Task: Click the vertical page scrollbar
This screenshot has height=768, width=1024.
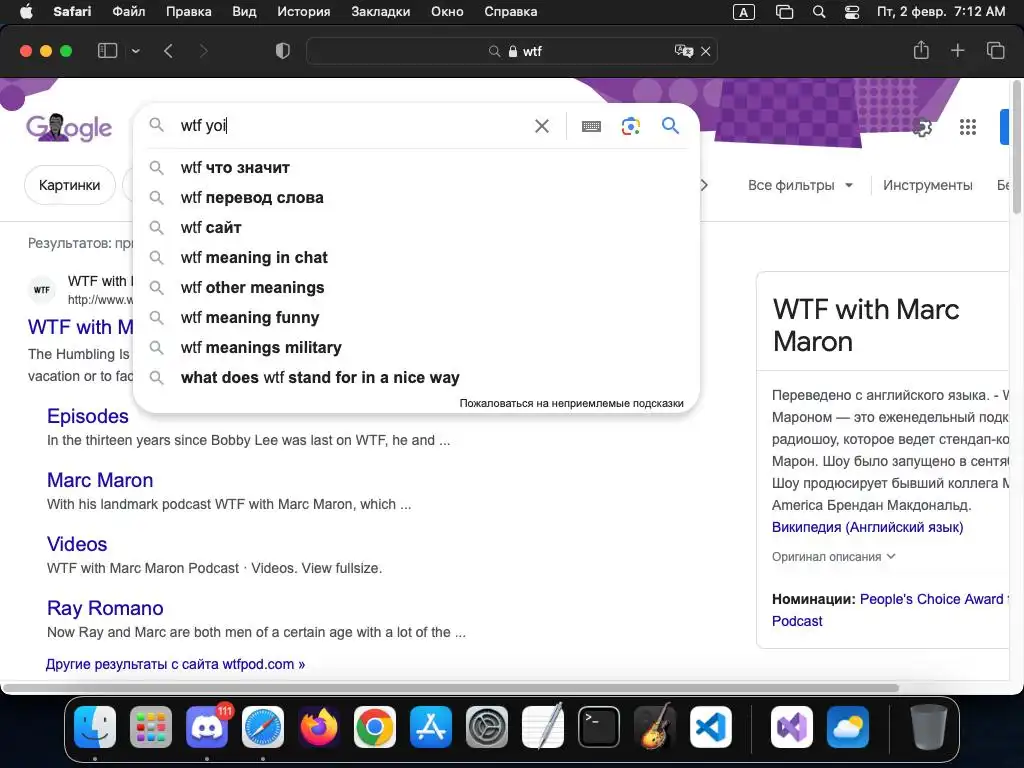Action: (x=1017, y=147)
